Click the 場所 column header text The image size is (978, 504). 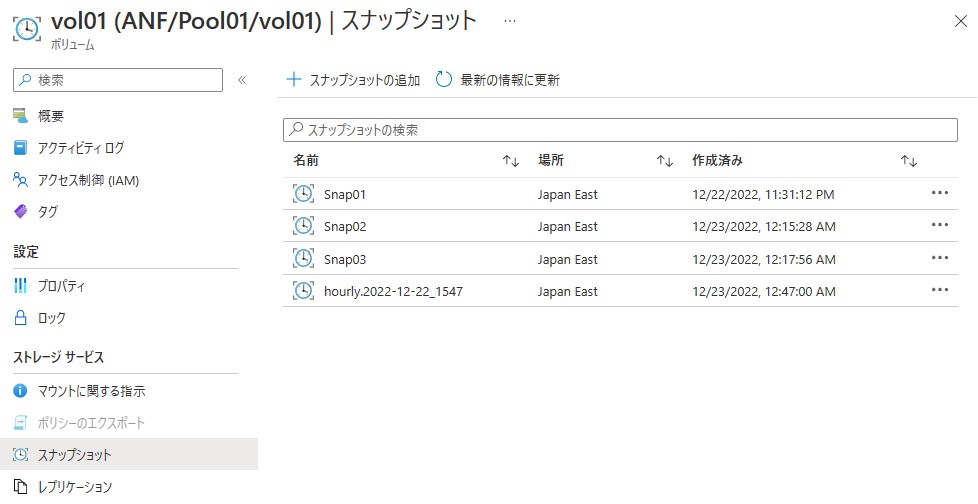pyautogui.click(x=551, y=160)
